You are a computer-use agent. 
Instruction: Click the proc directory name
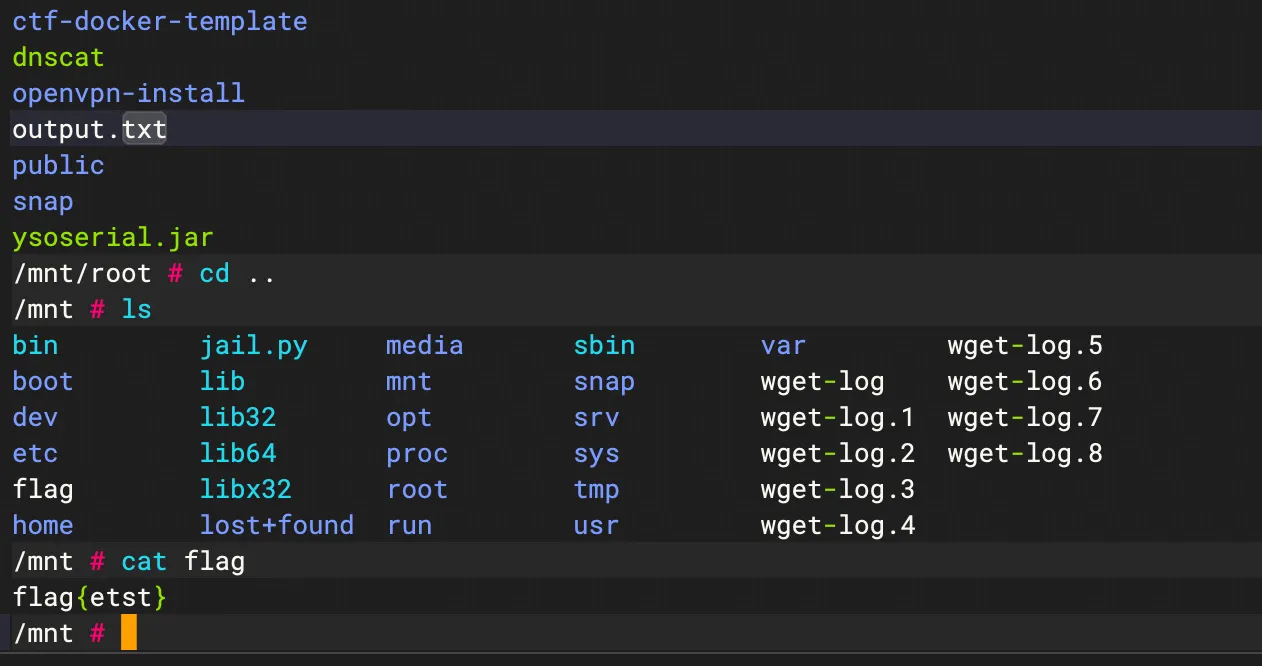417,453
